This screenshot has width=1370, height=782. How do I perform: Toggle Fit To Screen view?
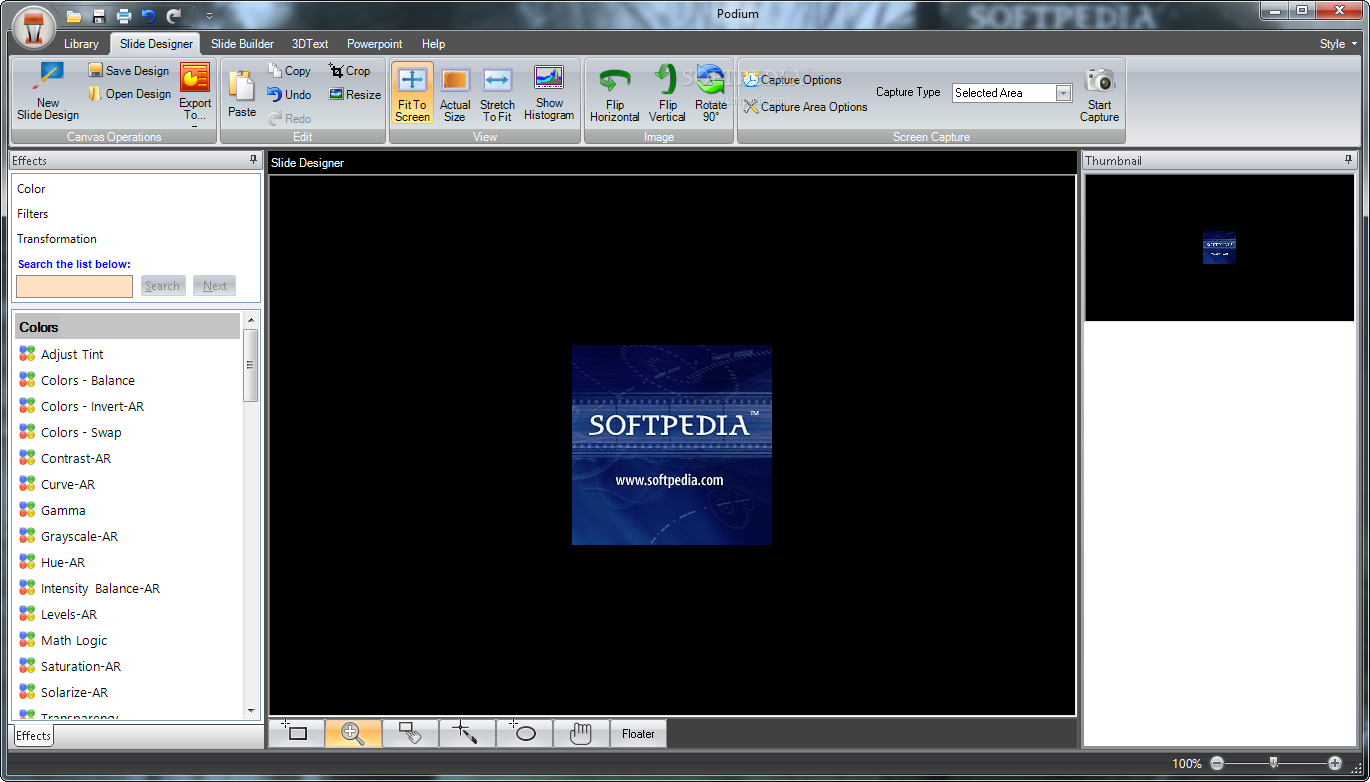pyautogui.click(x=412, y=94)
